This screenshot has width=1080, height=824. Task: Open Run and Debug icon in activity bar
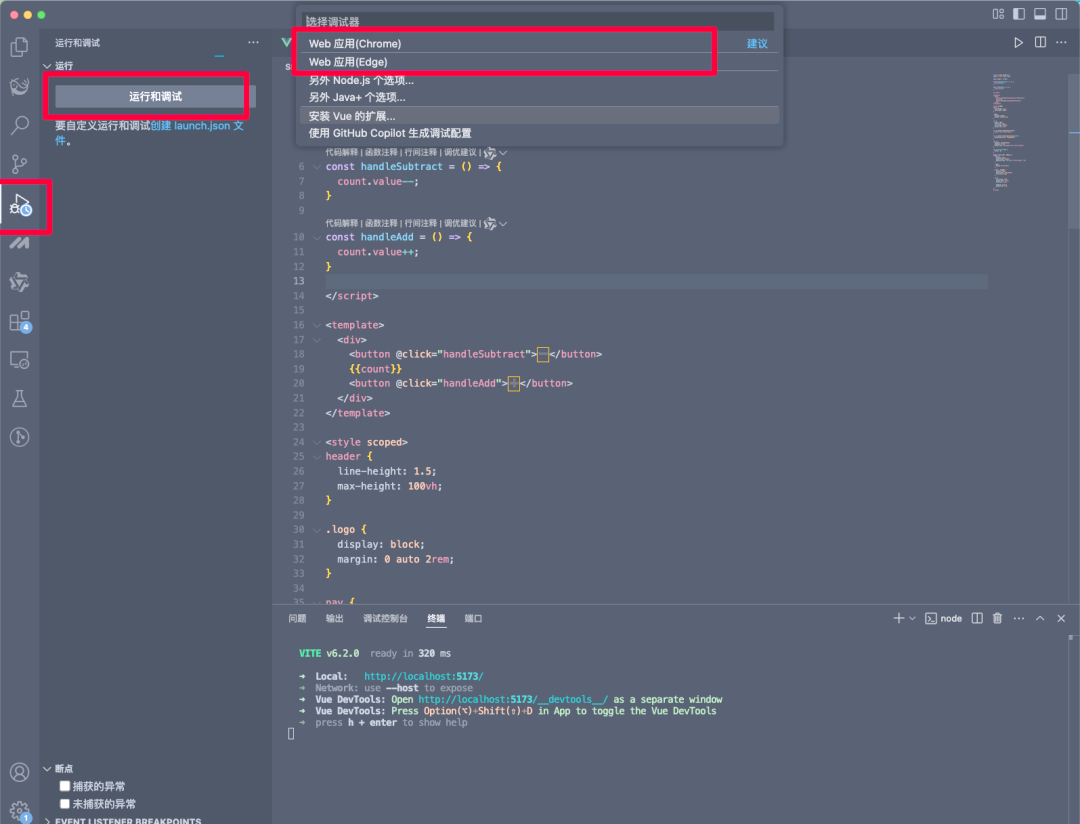(x=20, y=205)
